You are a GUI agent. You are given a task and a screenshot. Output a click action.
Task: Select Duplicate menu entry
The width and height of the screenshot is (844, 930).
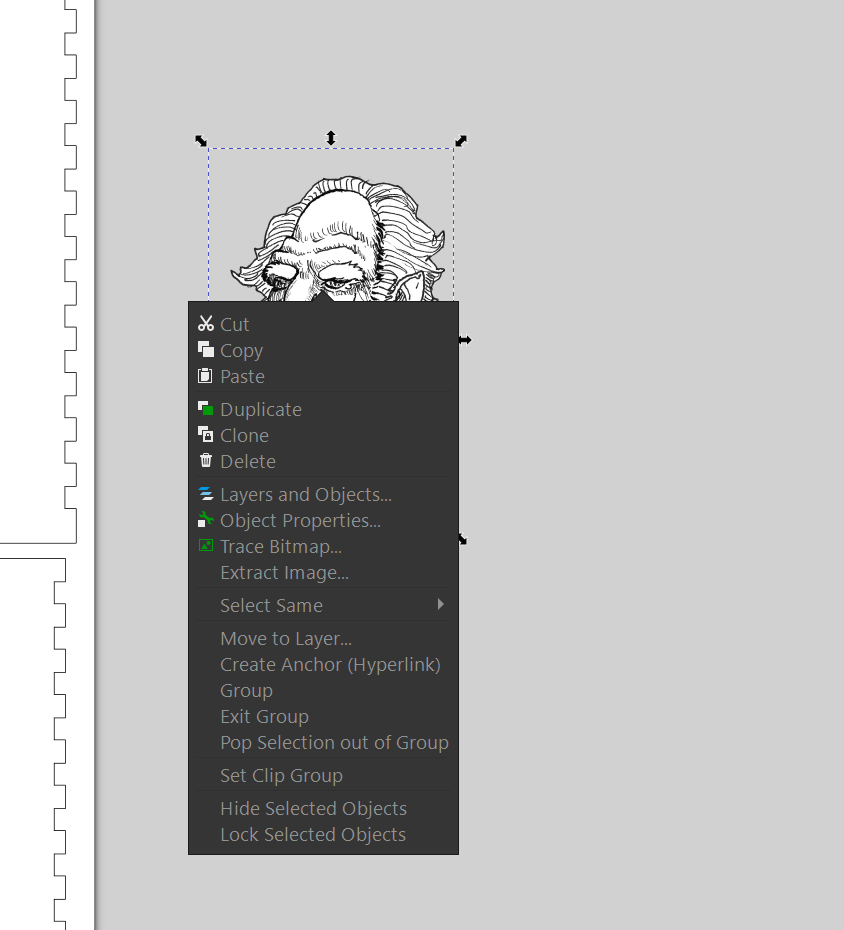pos(323,409)
